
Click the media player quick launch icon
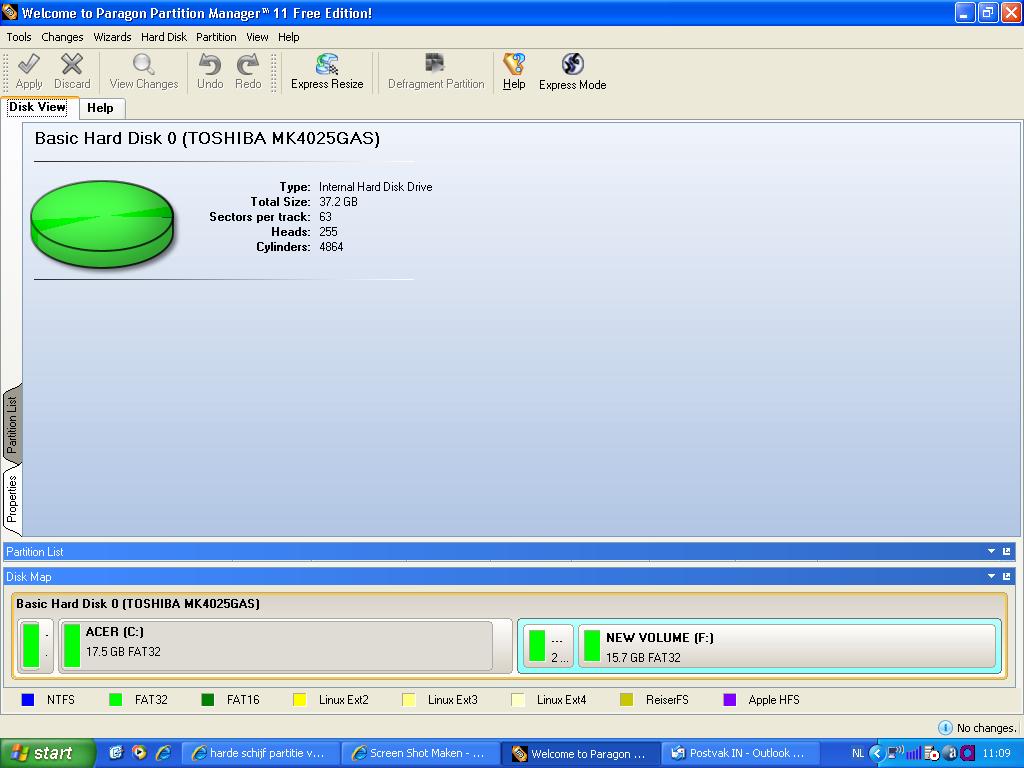tap(139, 753)
